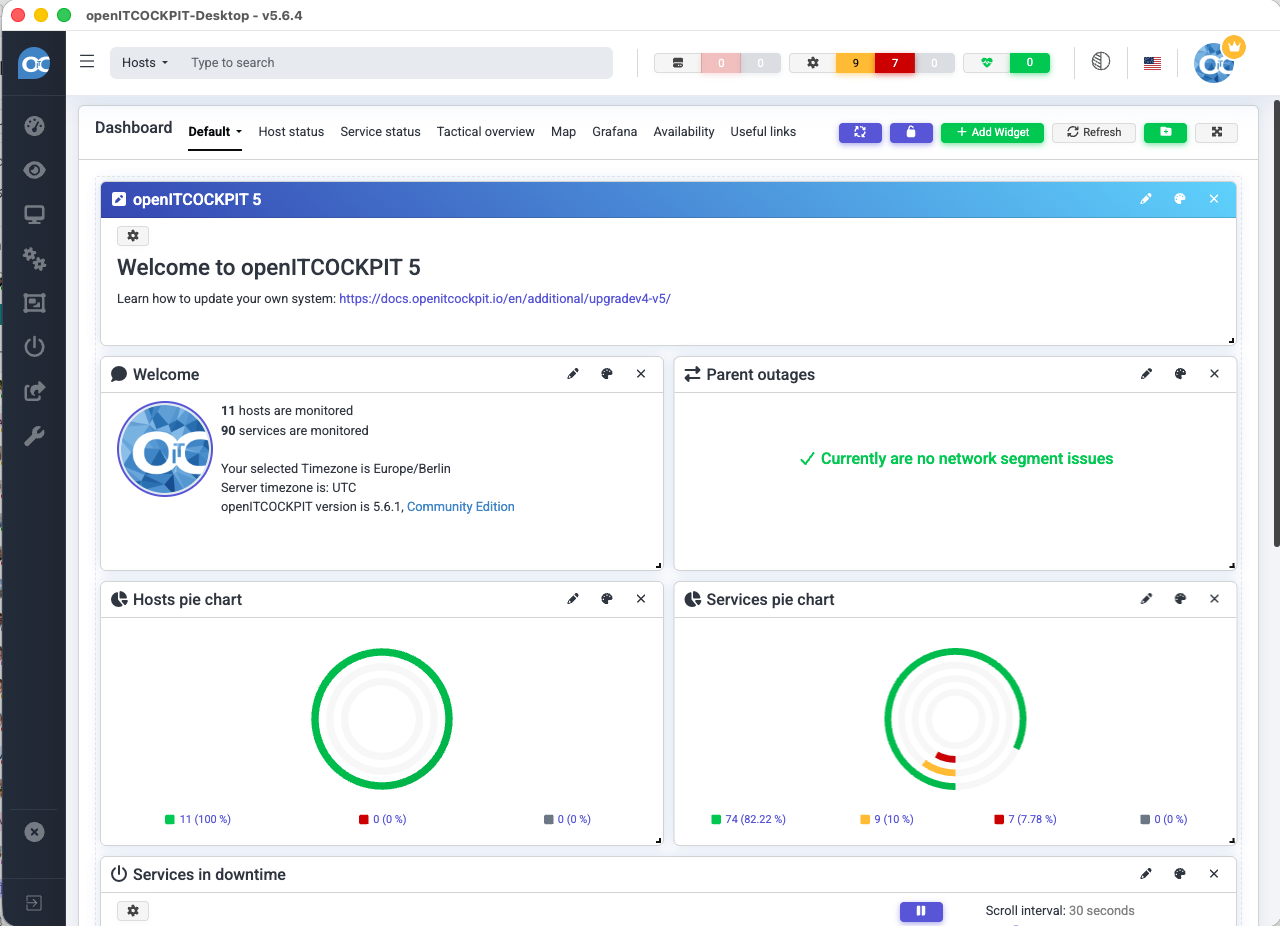
Task: Edit the openITCOCKPIT 5 widget title
Action: tap(1146, 199)
